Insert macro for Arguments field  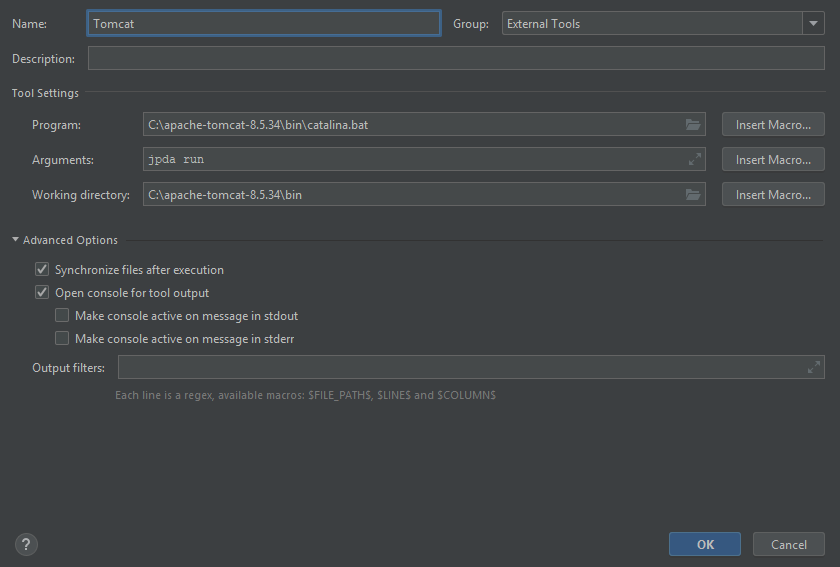tap(773, 160)
